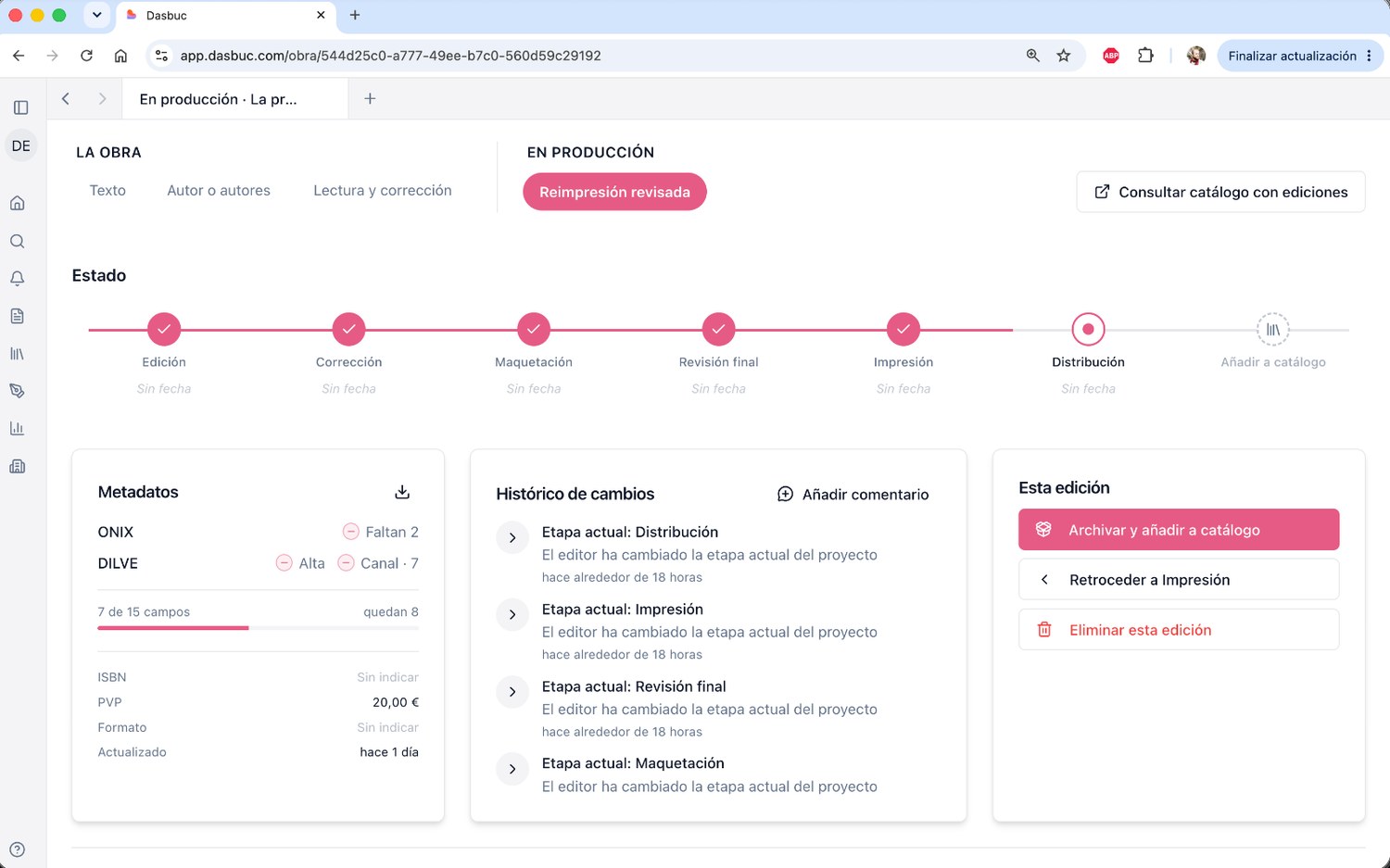Open the Lectura y corrección tab
This screenshot has width=1390, height=868.
tap(383, 190)
